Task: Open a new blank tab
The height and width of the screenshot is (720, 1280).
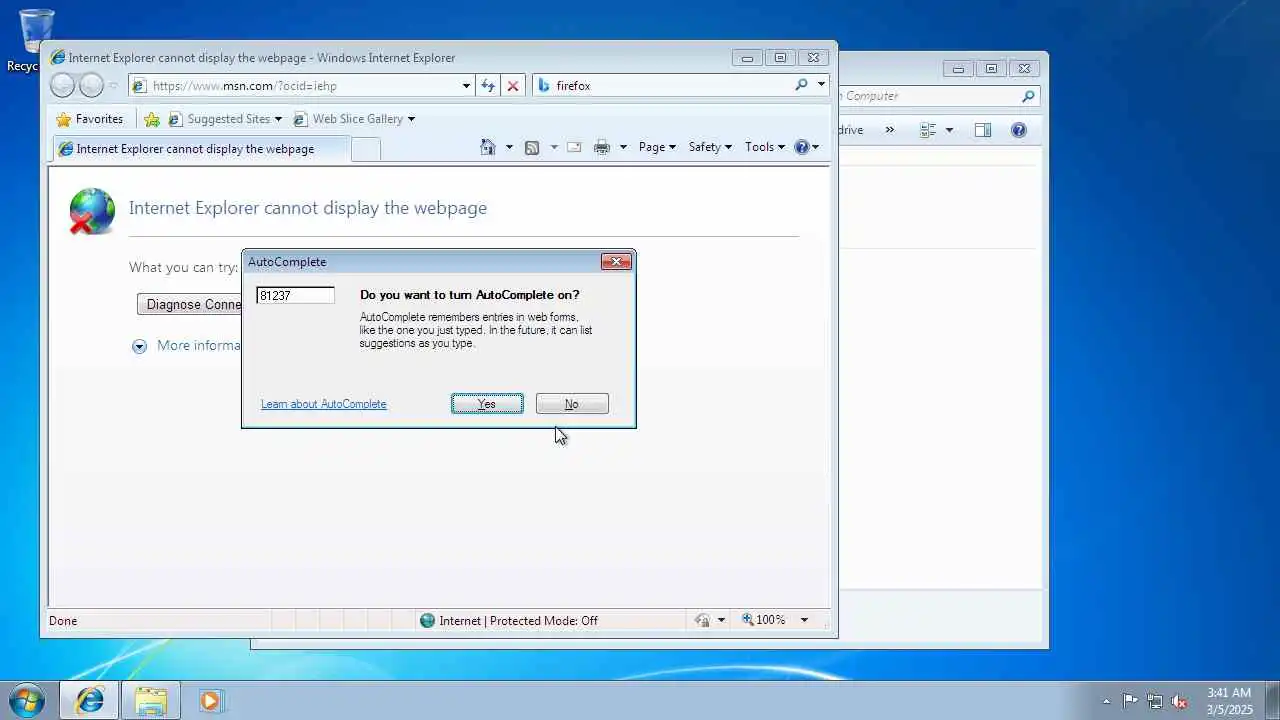Action: point(366,149)
